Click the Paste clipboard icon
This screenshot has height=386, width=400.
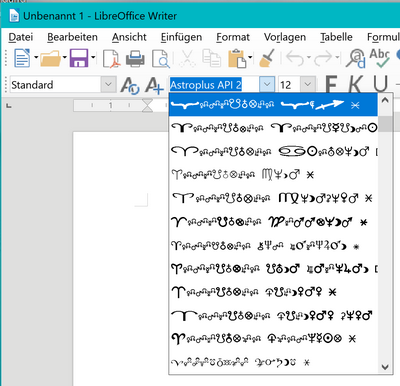(x=237, y=58)
